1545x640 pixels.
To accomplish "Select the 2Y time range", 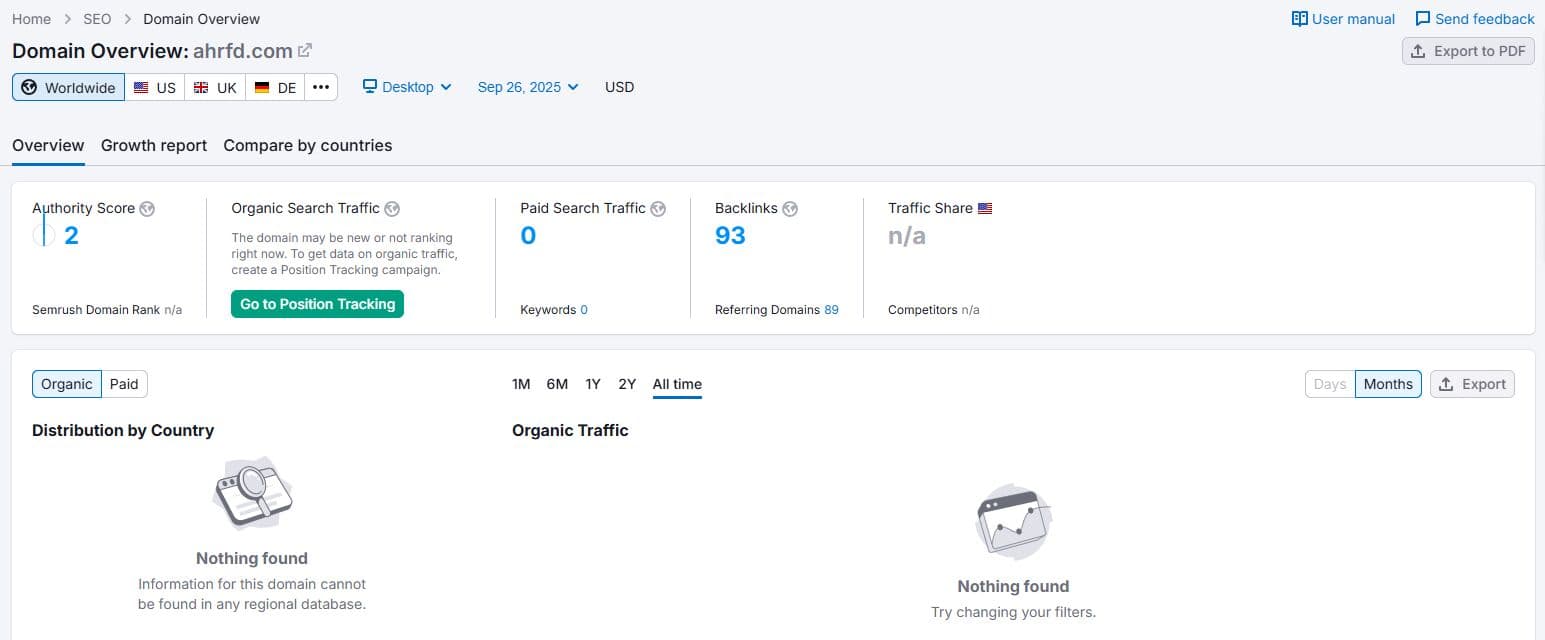I will coord(627,384).
